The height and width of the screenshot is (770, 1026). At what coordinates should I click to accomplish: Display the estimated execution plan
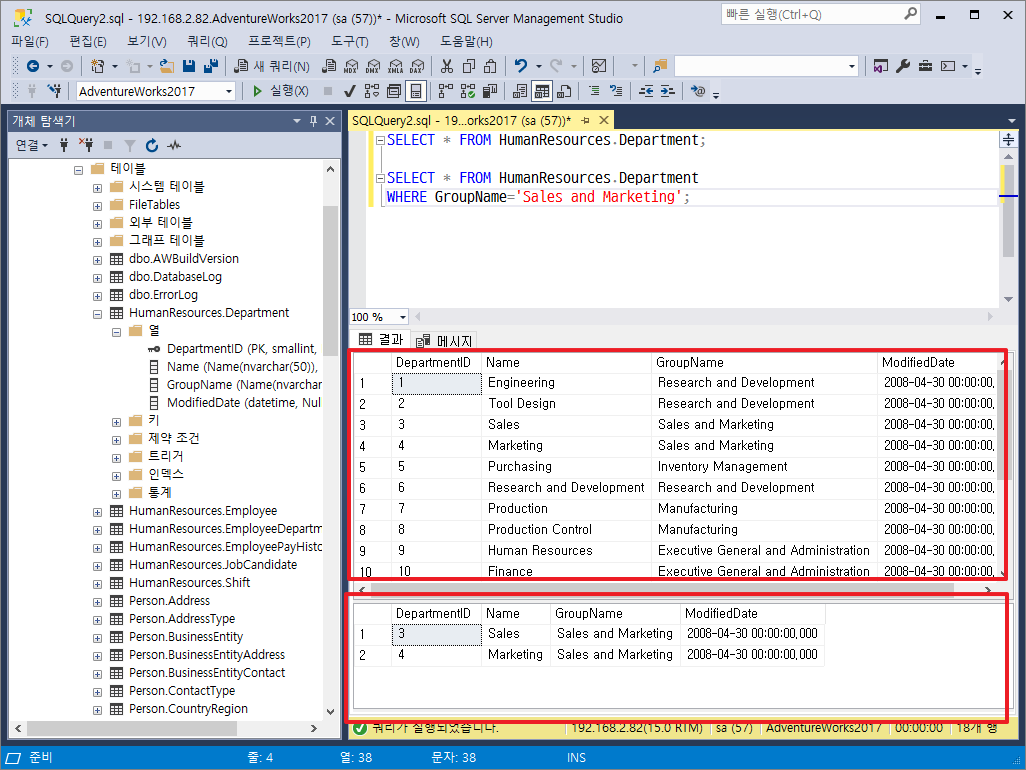pyautogui.click(x=372, y=91)
